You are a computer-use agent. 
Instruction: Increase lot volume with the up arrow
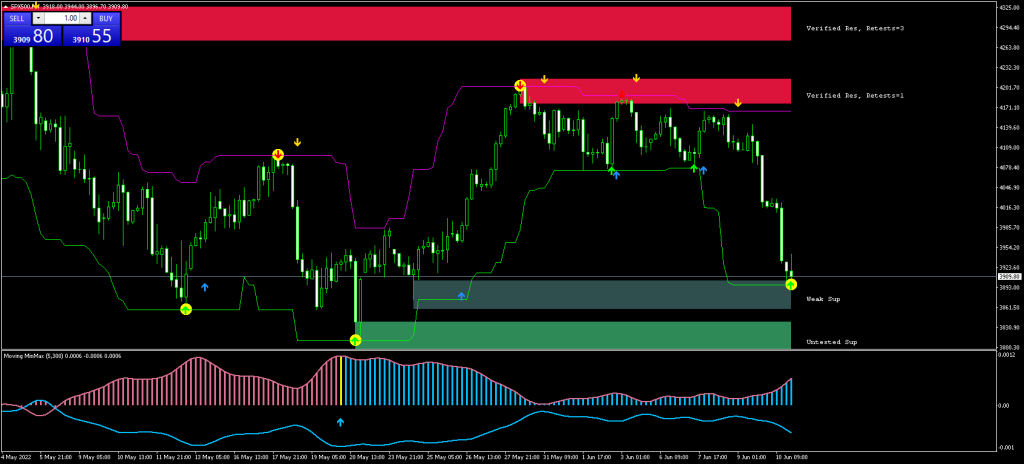pyautogui.click(x=87, y=18)
